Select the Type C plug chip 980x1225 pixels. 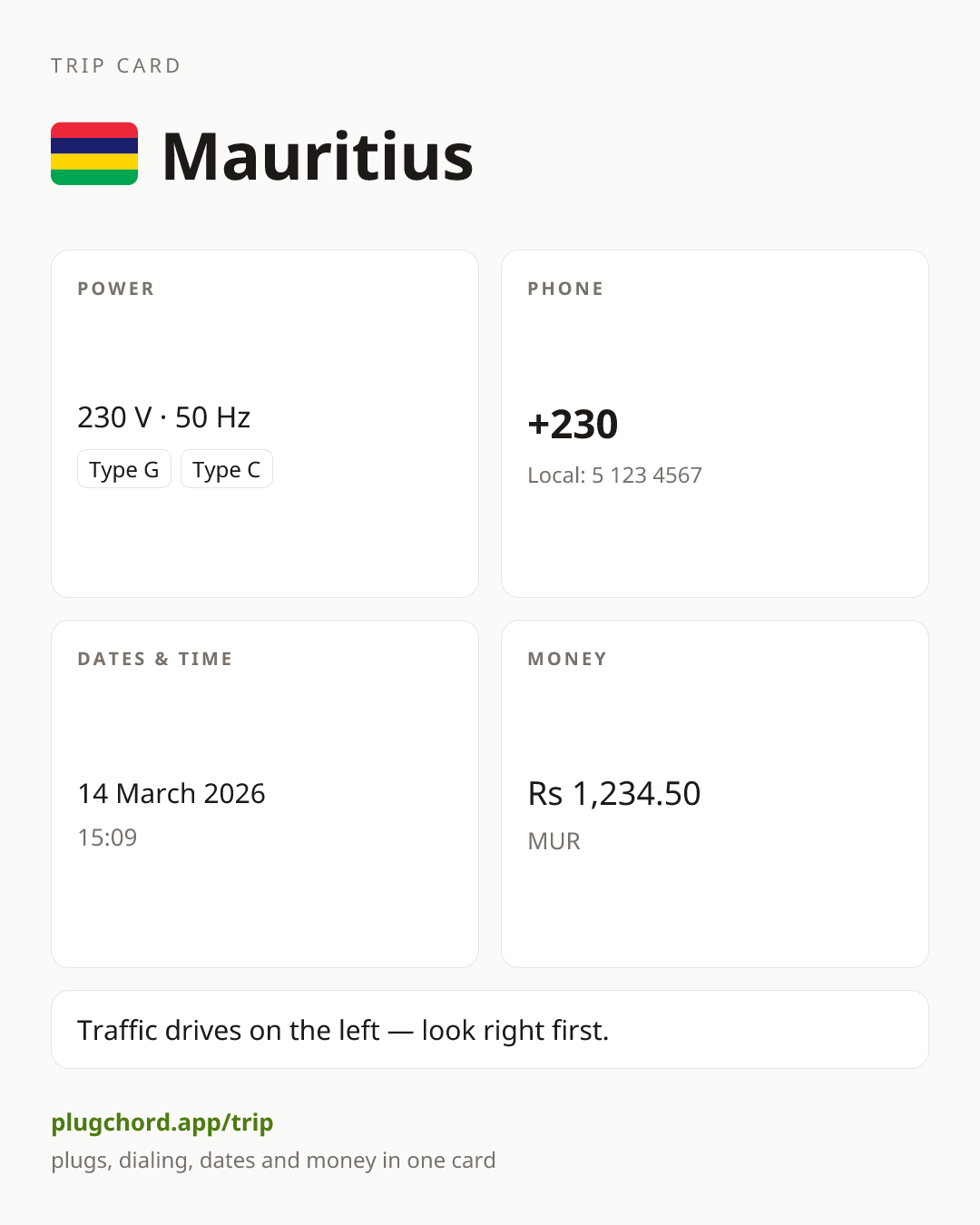(x=227, y=469)
